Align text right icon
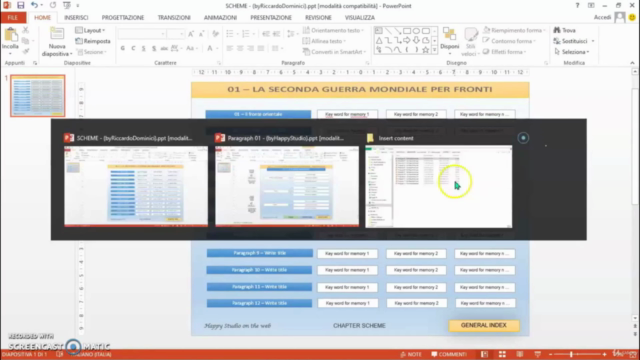 point(250,48)
